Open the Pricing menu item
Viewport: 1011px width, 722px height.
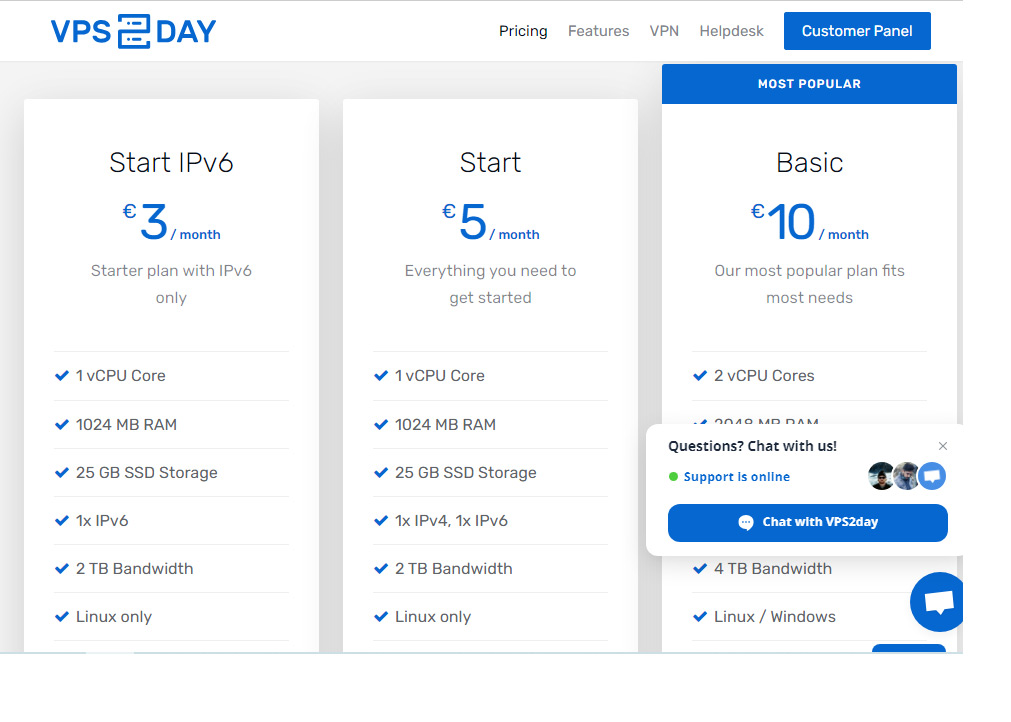(523, 31)
